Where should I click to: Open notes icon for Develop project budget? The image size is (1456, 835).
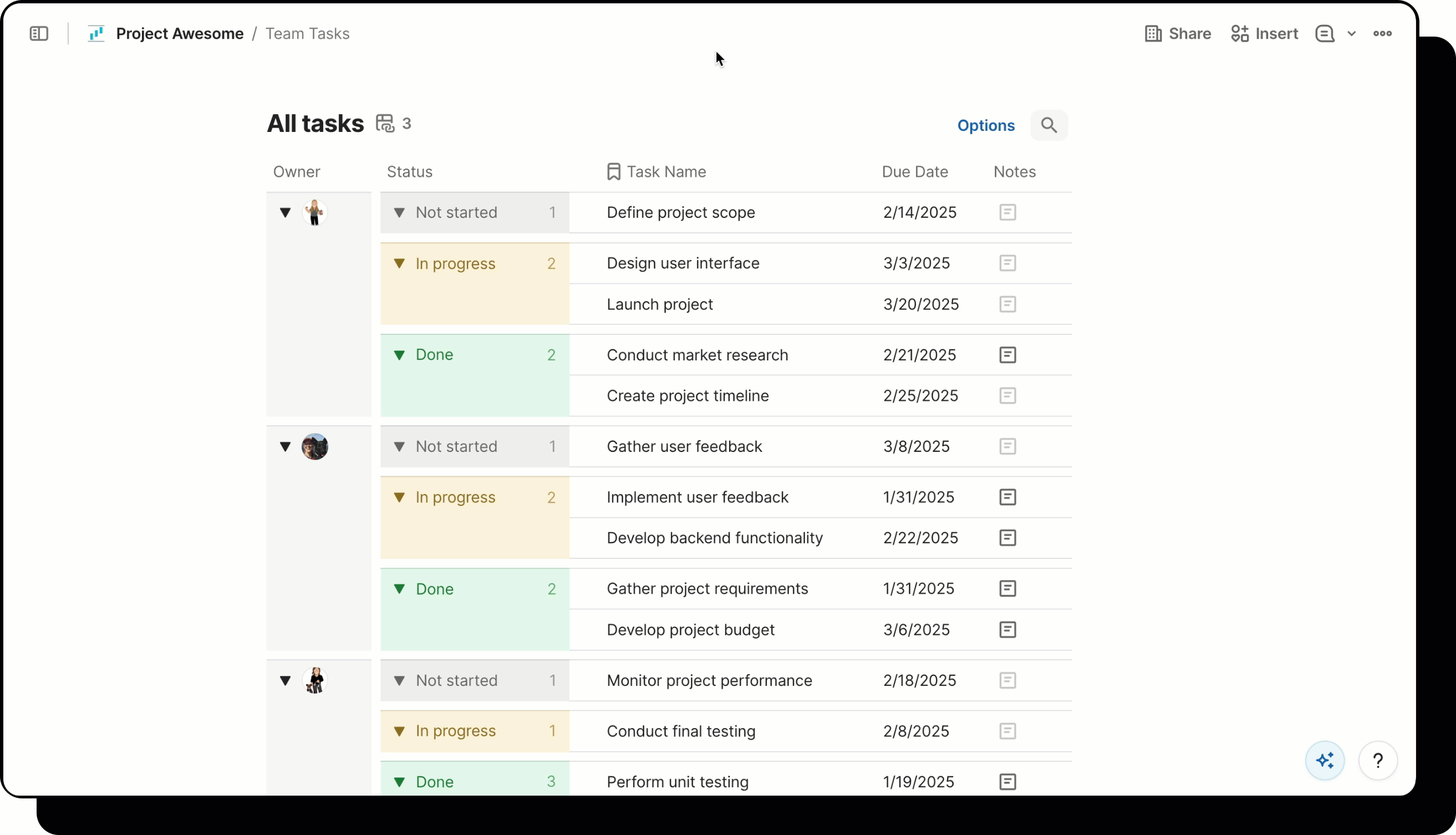[x=1007, y=630]
